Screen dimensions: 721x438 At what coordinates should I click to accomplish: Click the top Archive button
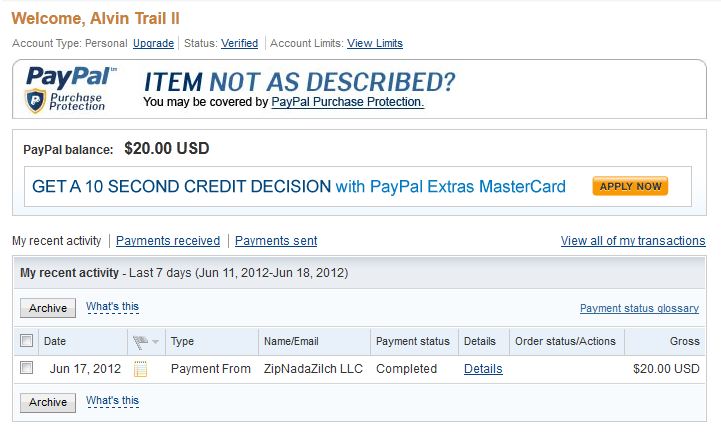coord(48,308)
